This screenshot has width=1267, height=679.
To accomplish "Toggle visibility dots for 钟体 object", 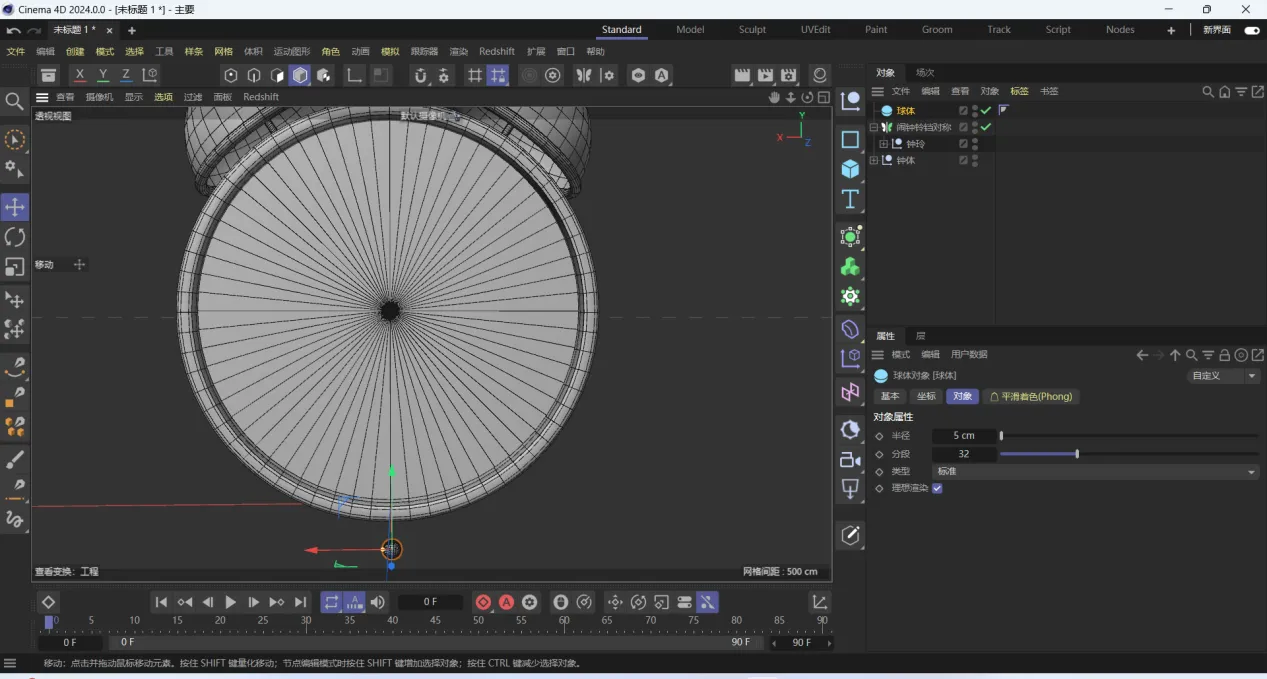I will click(975, 160).
